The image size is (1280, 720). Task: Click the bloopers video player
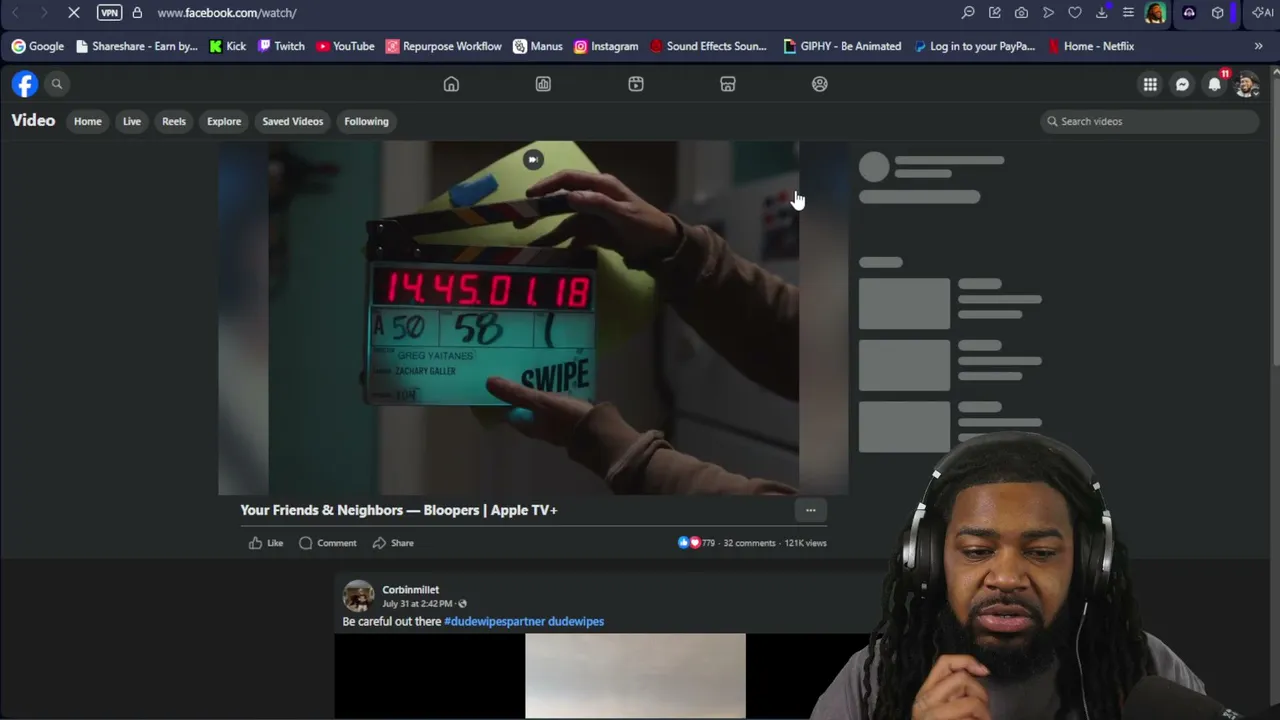click(533, 318)
